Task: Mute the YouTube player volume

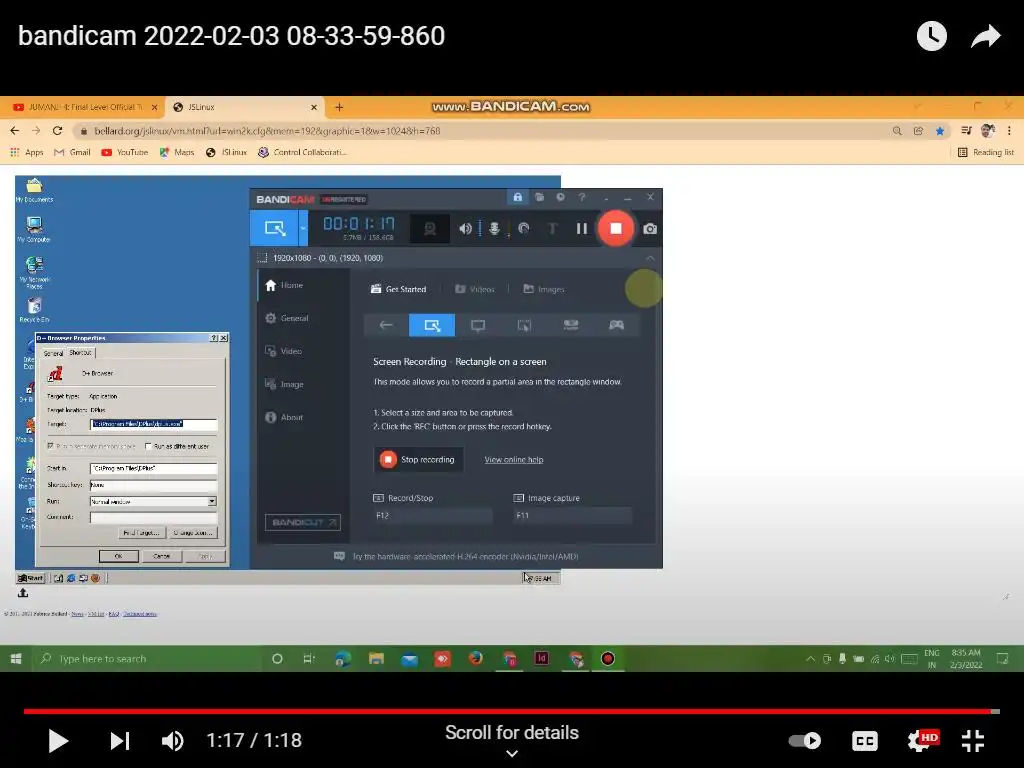Action: coord(172,741)
